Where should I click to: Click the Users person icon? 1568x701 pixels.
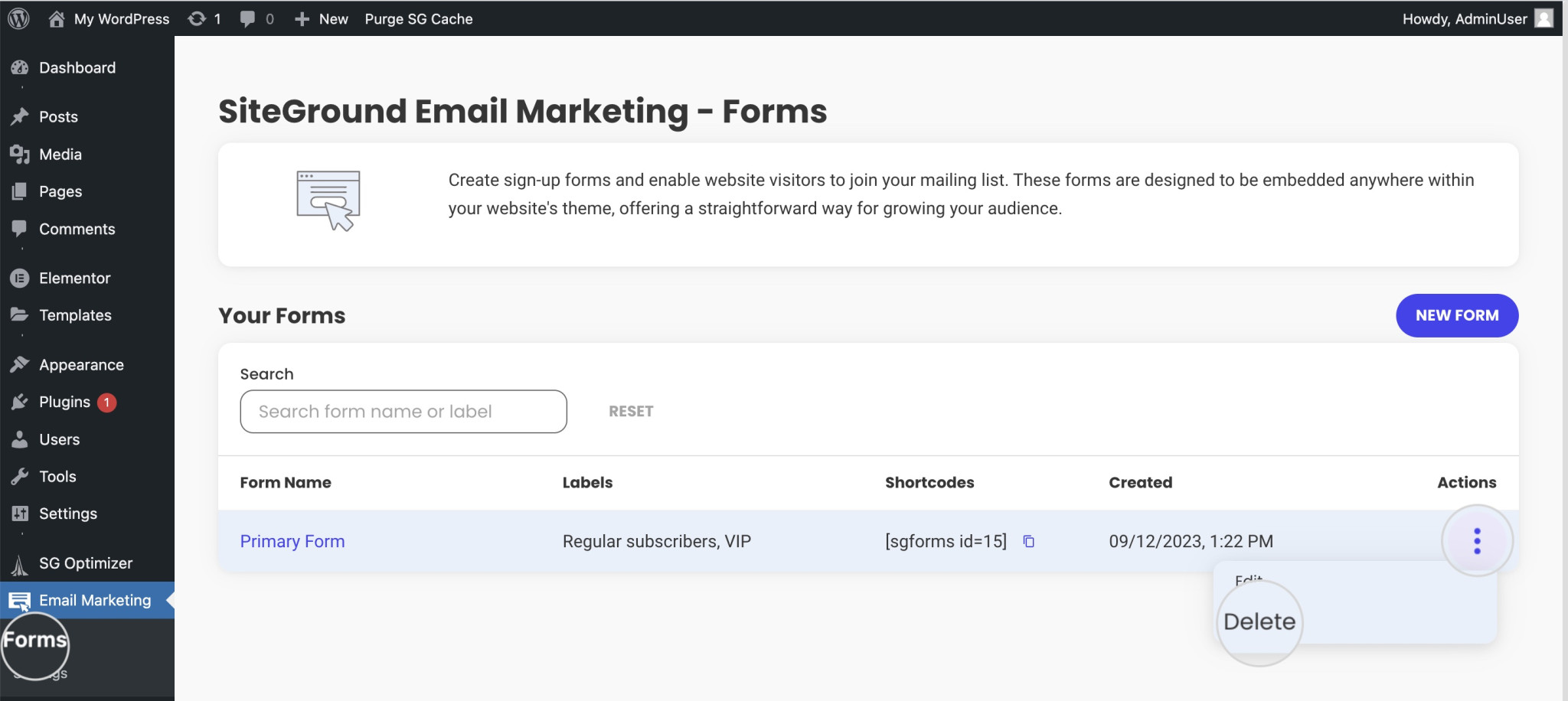coord(20,439)
